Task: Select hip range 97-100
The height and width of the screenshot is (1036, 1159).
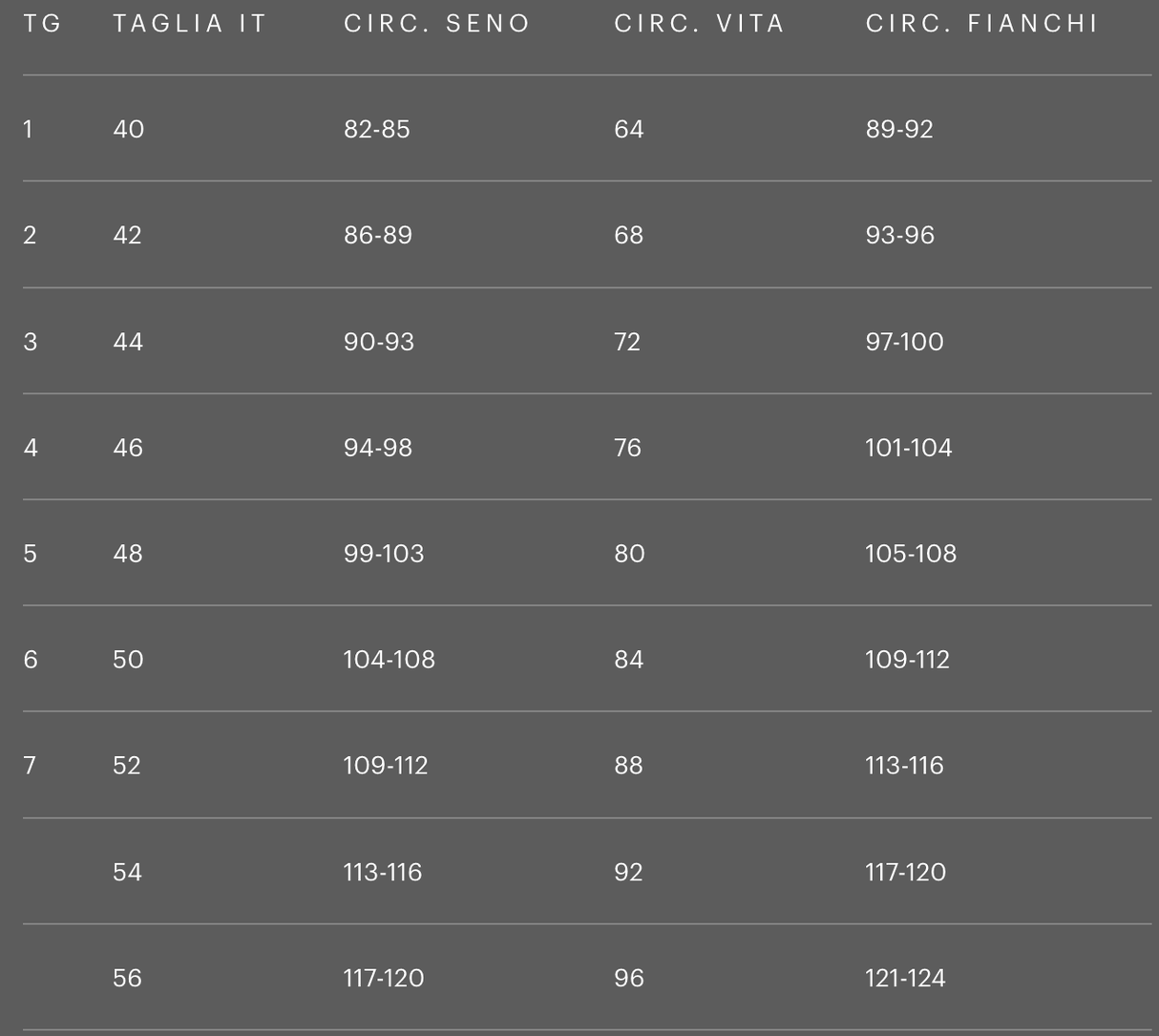Action: (904, 342)
